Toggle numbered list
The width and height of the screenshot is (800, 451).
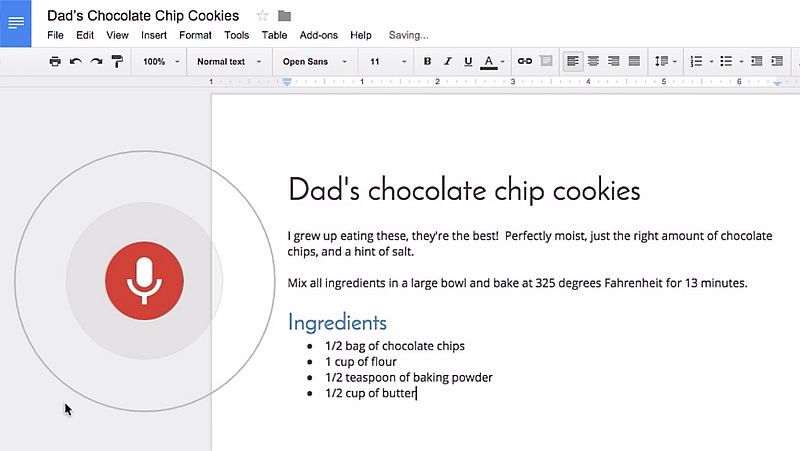tap(696, 61)
